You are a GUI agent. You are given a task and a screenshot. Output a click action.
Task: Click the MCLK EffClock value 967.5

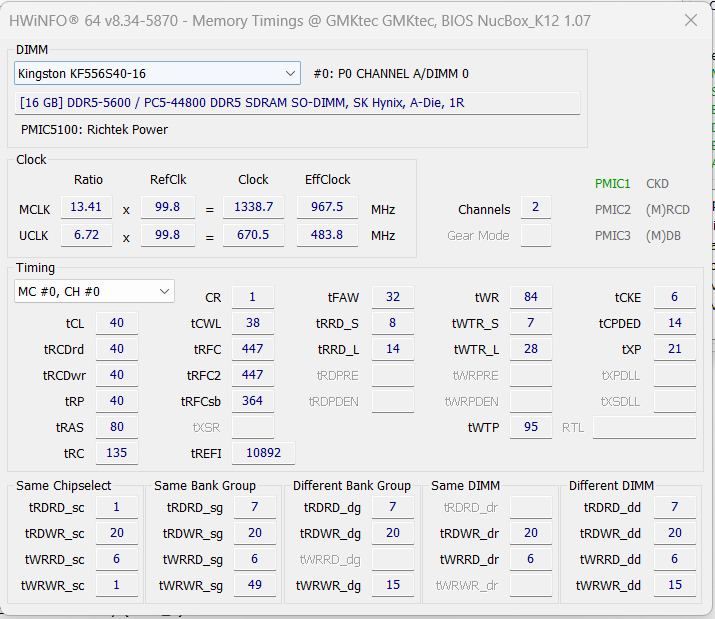click(327, 207)
